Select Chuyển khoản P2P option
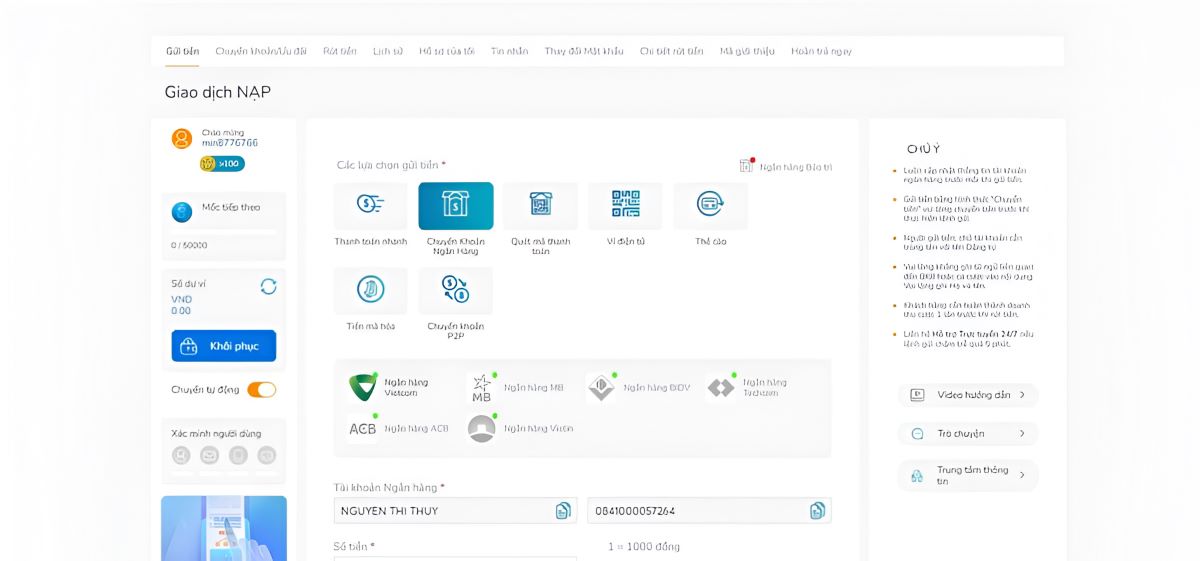The height and width of the screenshot is (561, 1200). [x=455, y=304]
